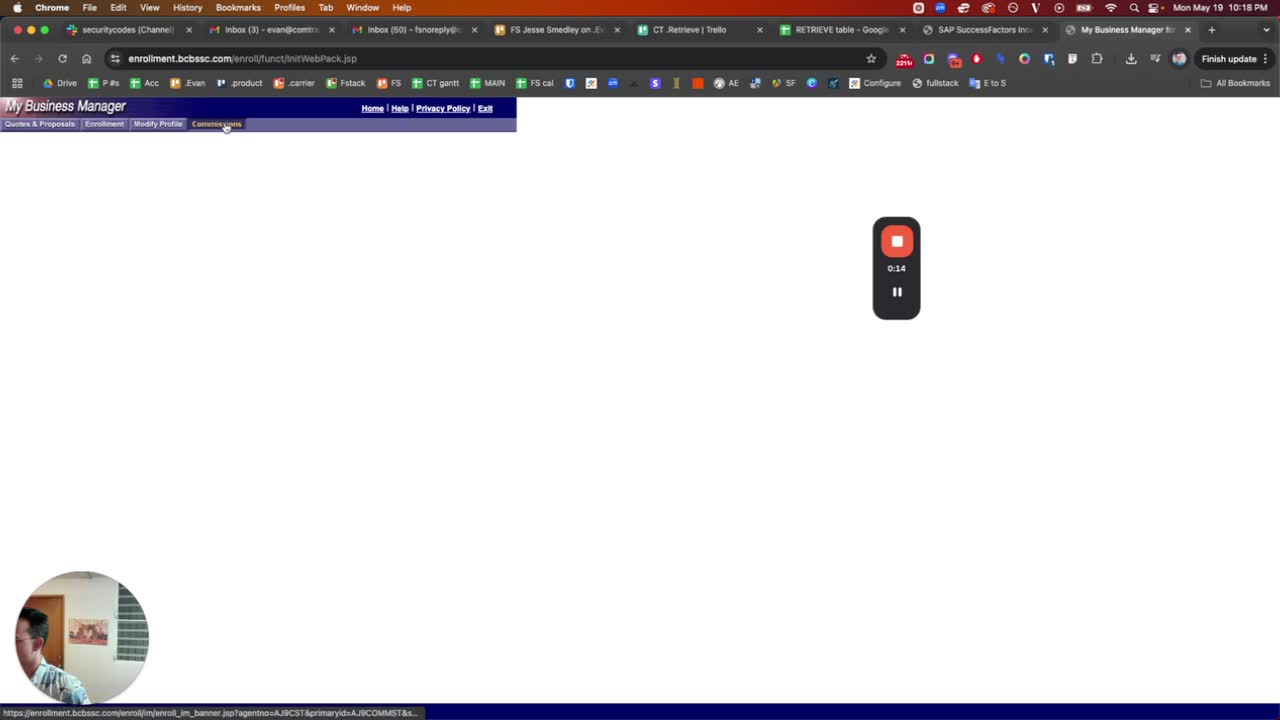Open the Drive bookmark
Viewport: 1280px width, 720px height.
[x=60, y=83]
